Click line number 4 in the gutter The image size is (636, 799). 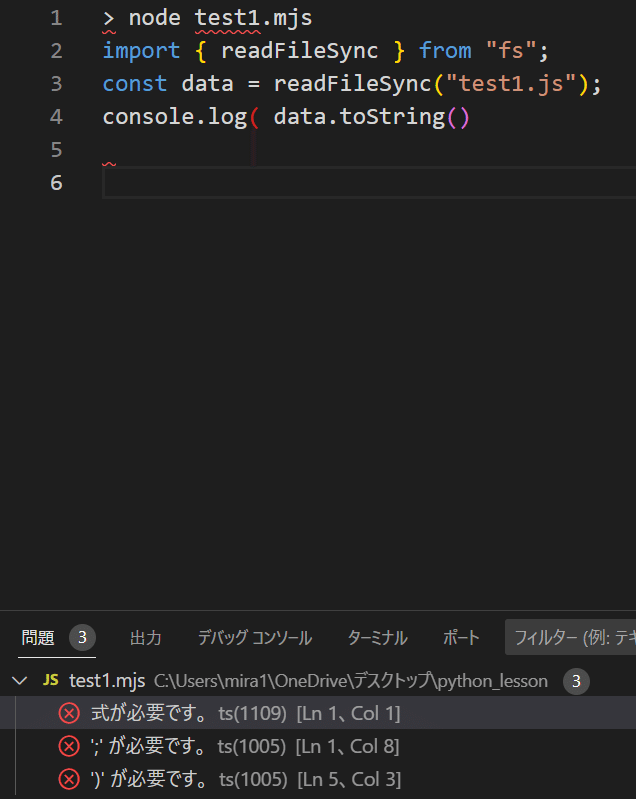click(57, 117)
